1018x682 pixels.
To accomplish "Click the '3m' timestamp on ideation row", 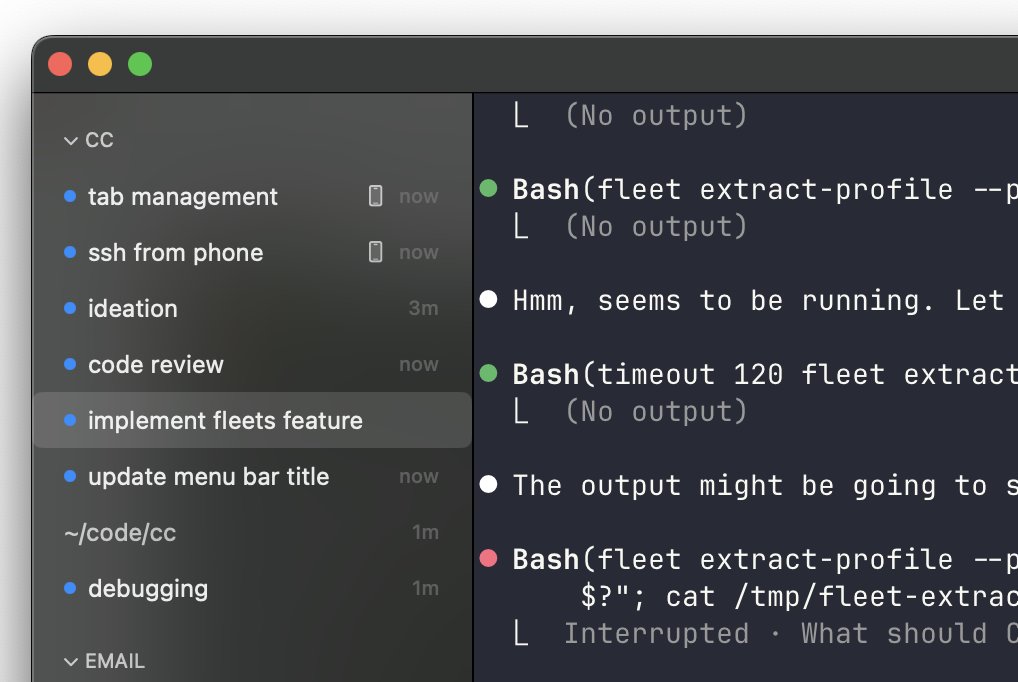I will click(x=423, y=308).
